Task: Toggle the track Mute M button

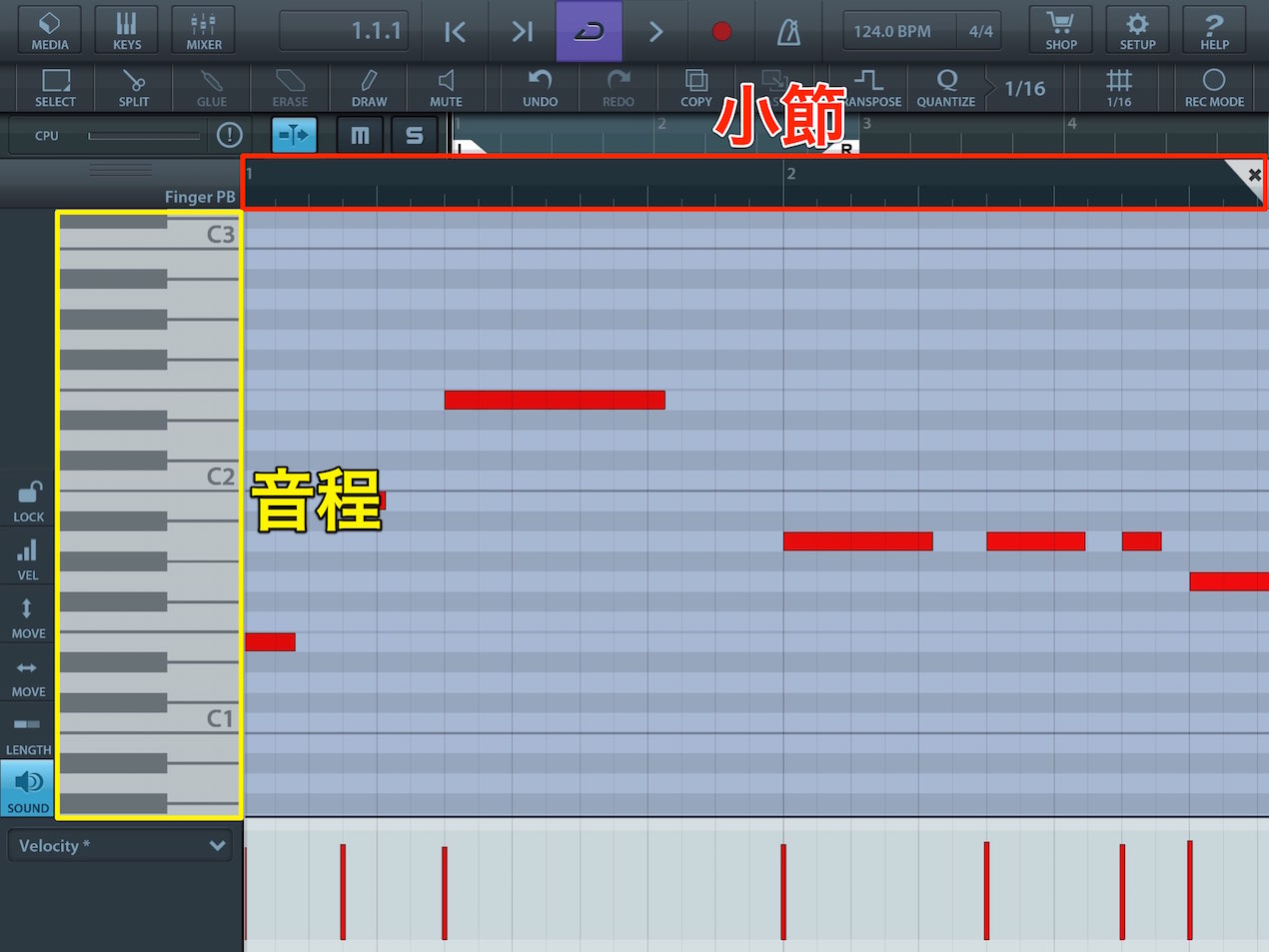Action: (x=360, y=135)
